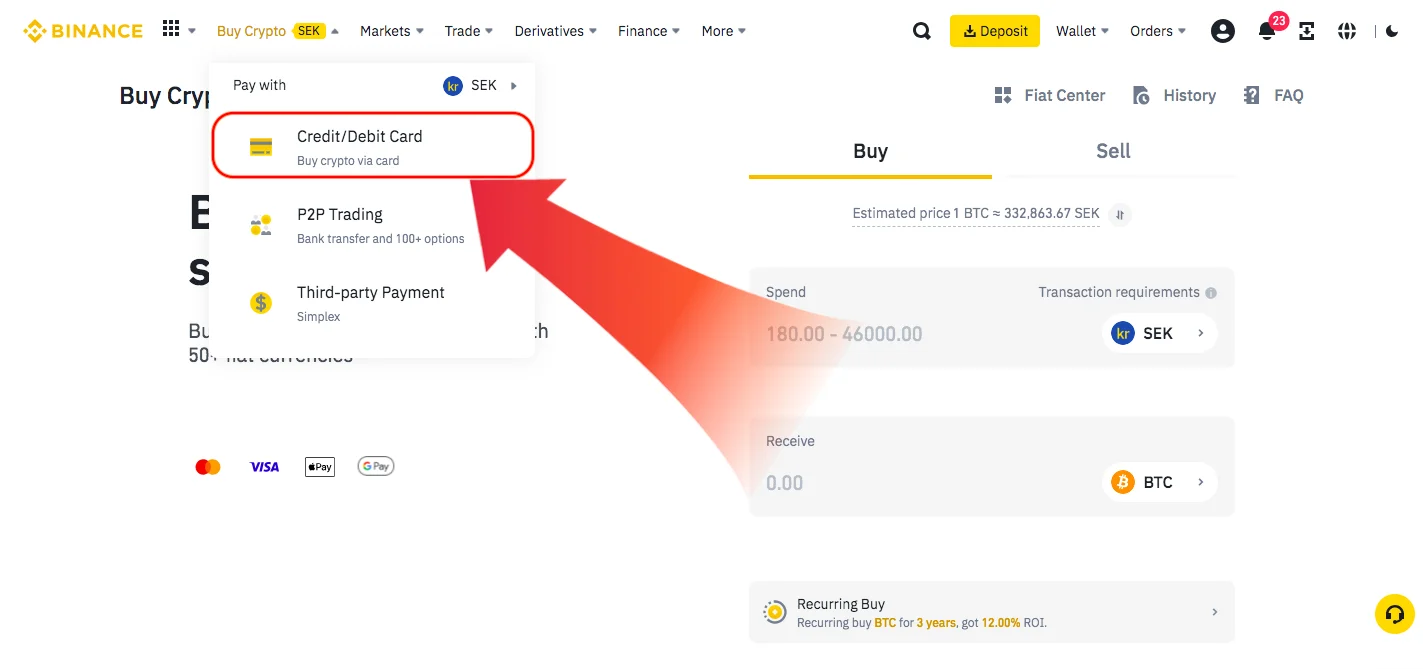Expand the Pay with SEK currency submenu
1423x669 pixels.
tap(481, 85)
